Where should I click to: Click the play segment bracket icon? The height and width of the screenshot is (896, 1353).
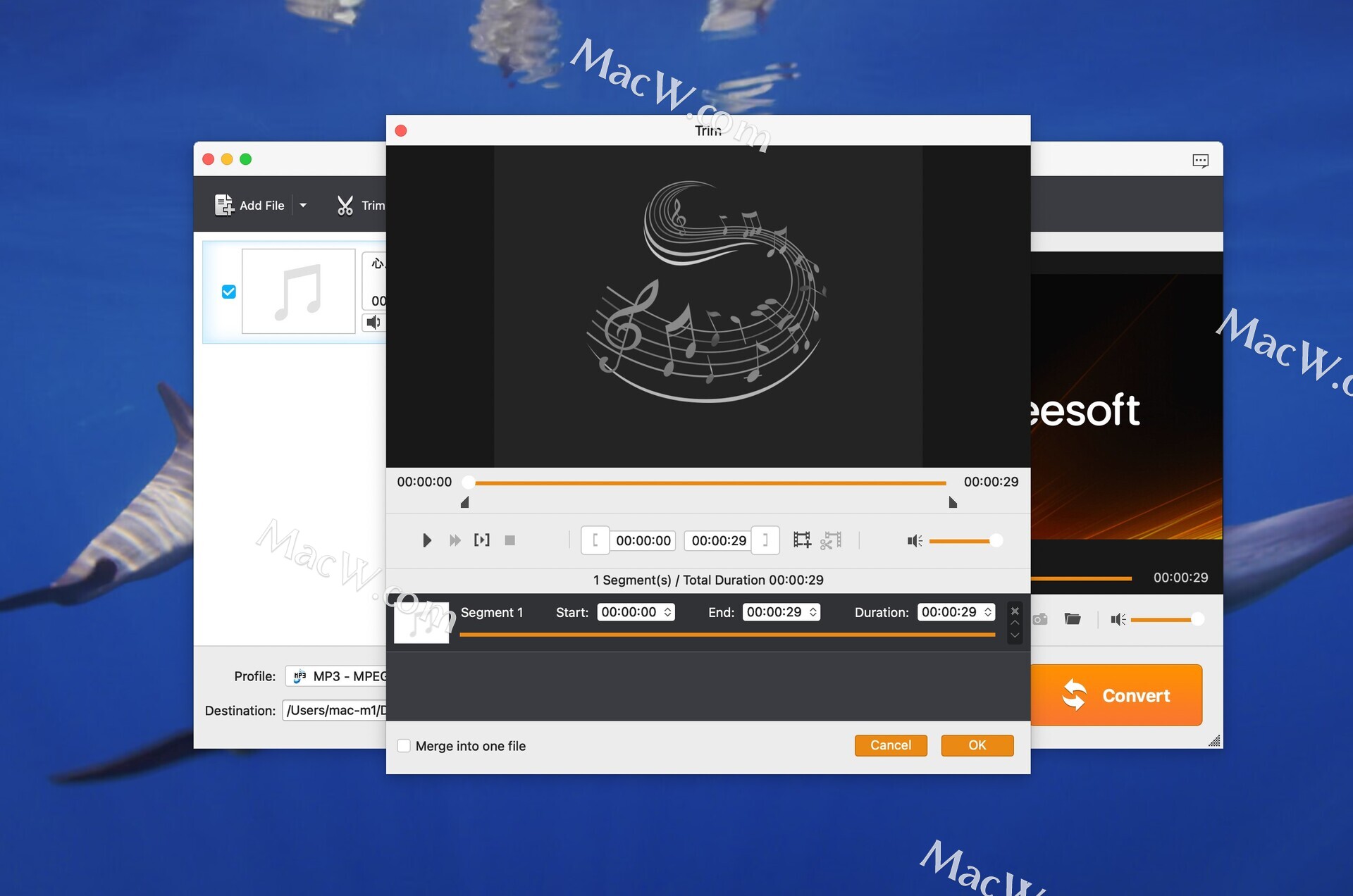(x=482, y=540)
